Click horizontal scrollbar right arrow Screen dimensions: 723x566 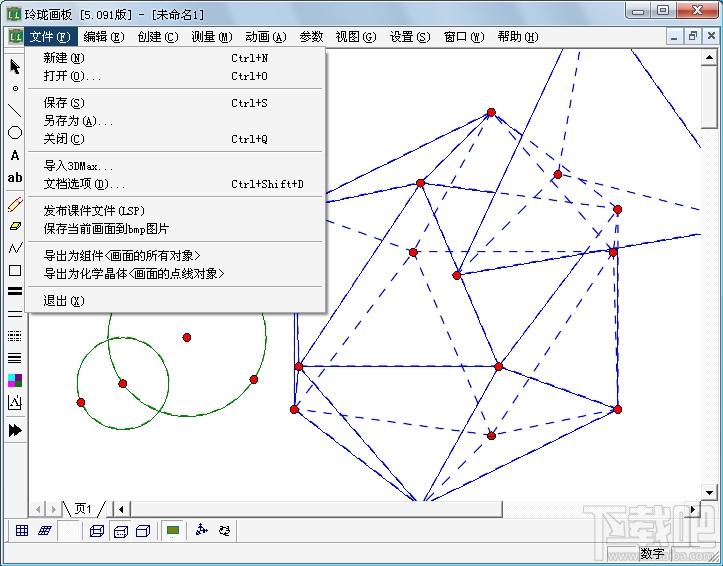pos(693,509)
